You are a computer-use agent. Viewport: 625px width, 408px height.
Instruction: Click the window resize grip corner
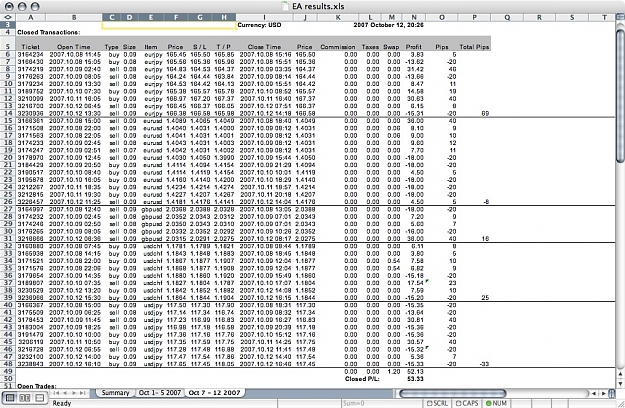click(620, 403)
